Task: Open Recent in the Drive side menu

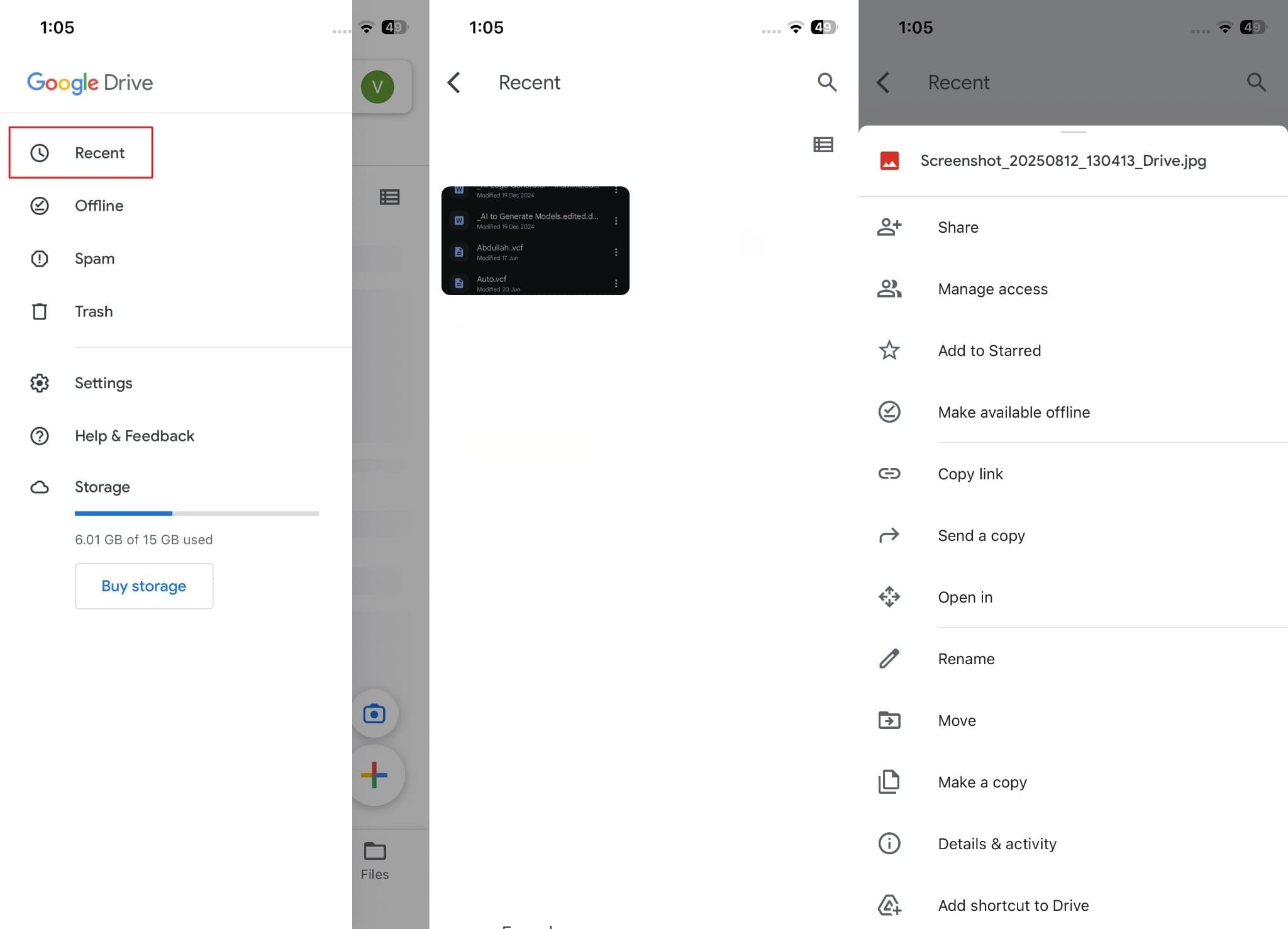Action: 81,153
